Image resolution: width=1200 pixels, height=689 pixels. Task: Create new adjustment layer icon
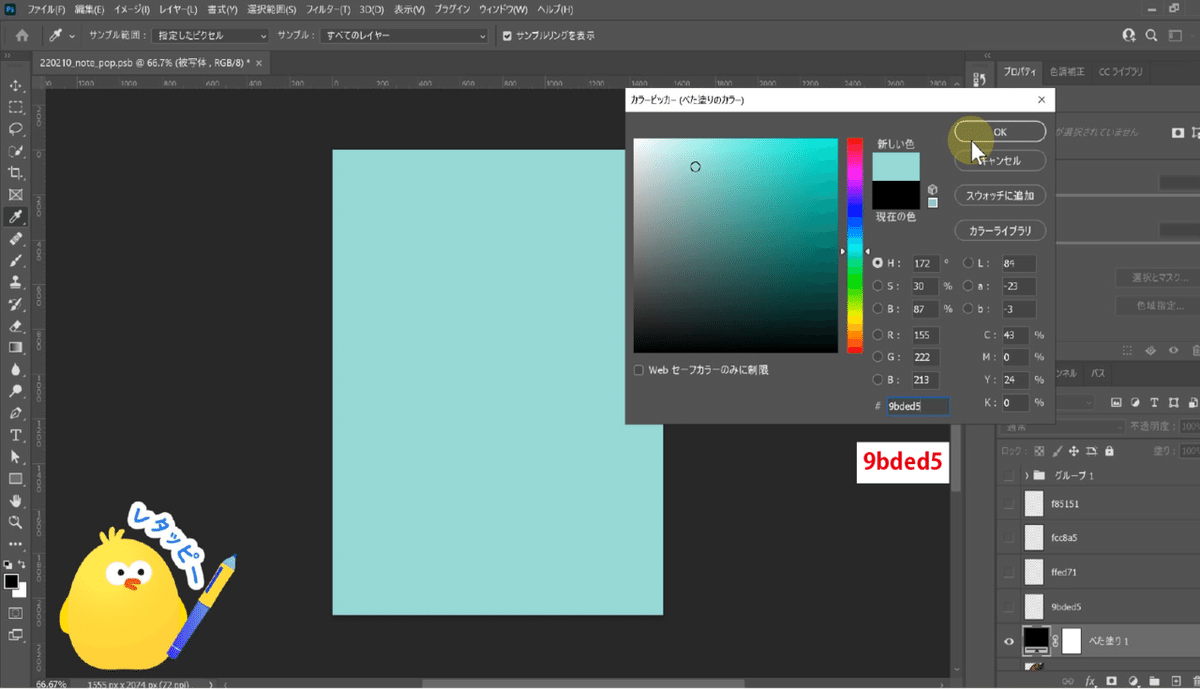click(1131, 681)
